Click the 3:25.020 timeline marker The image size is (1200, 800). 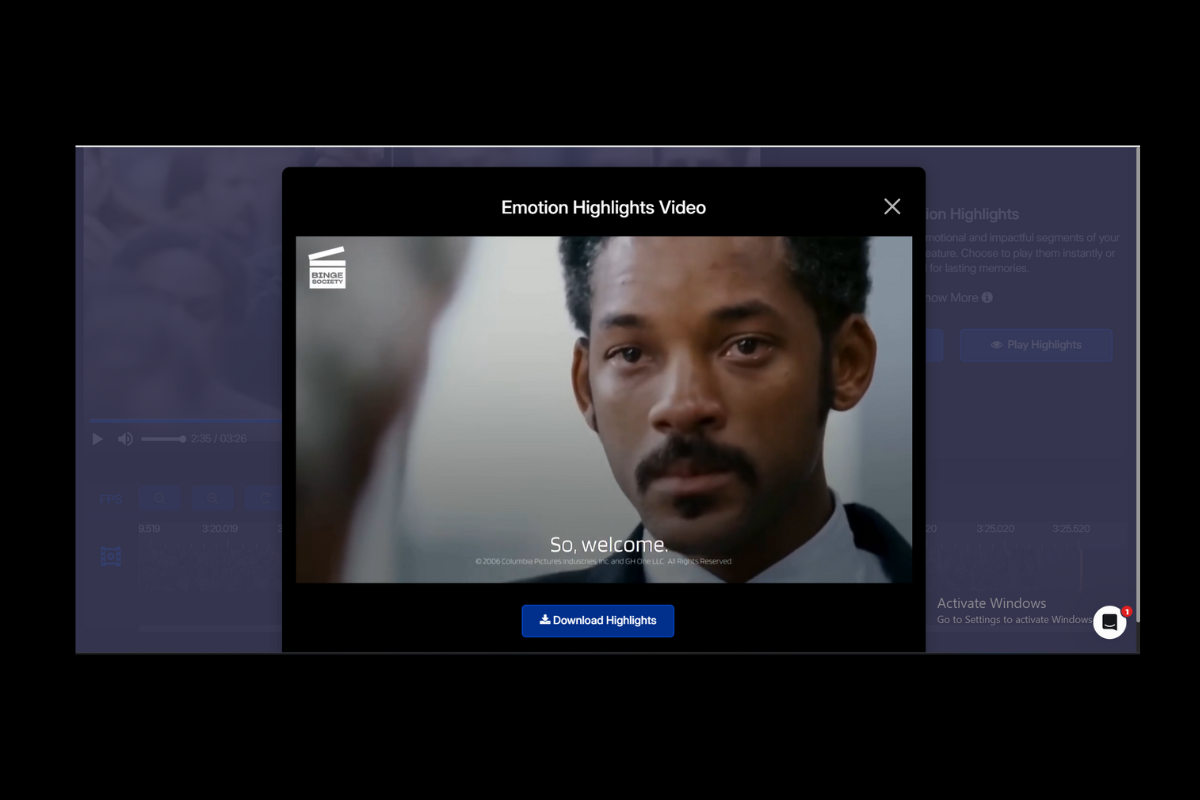click(x=996, y=529)
